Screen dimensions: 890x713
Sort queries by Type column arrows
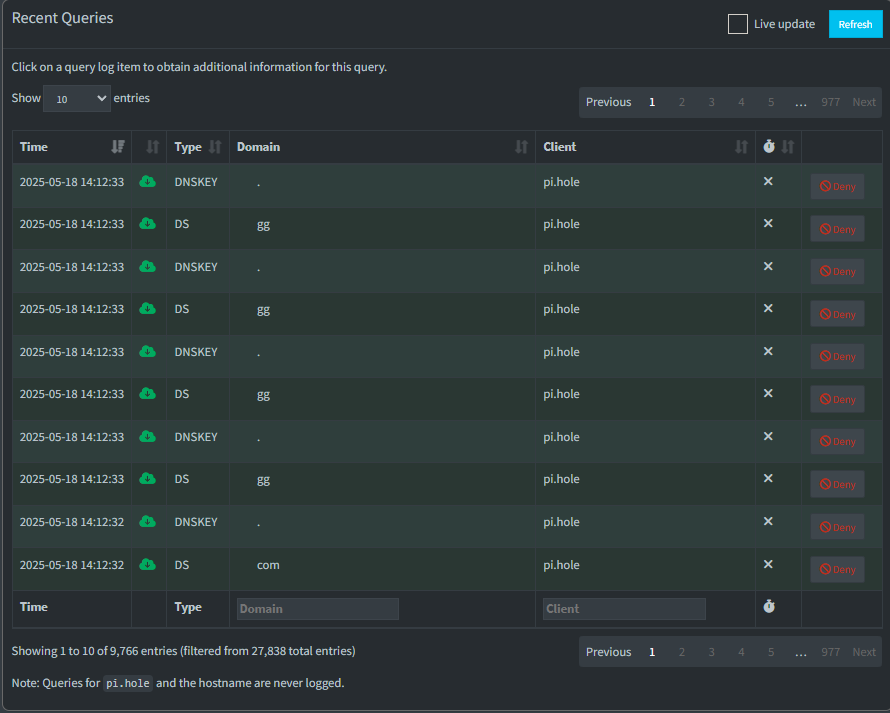[215, 147]
